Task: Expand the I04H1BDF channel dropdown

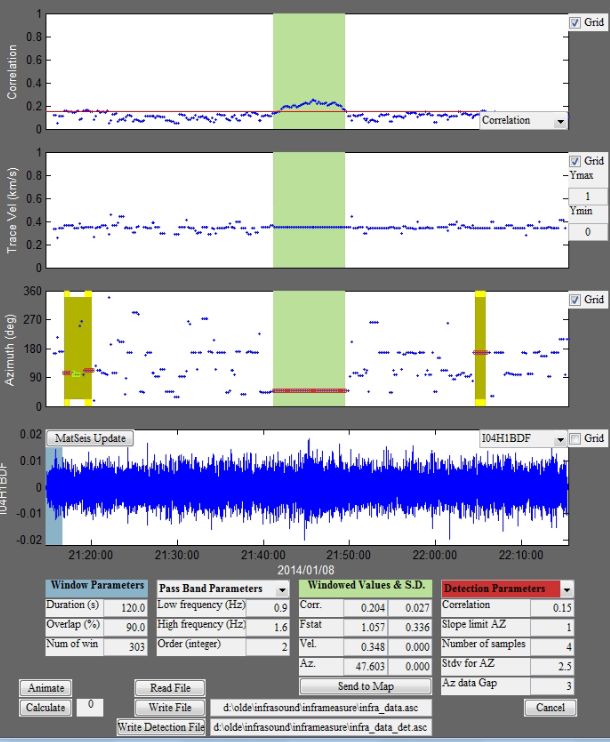Action: pyautogui.click(x=559, y=438)
